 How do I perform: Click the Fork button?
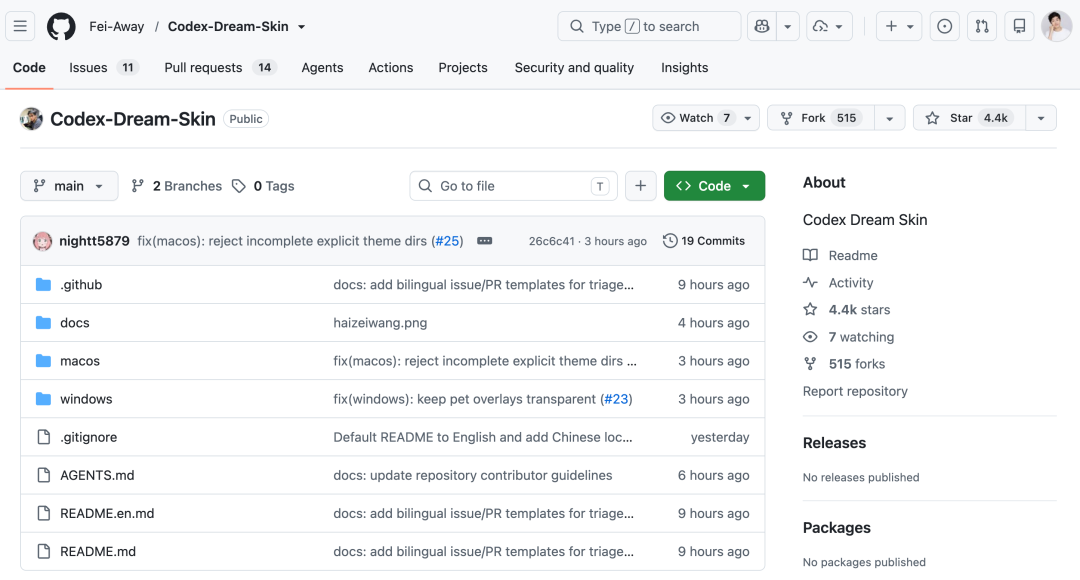coord(821,118)
